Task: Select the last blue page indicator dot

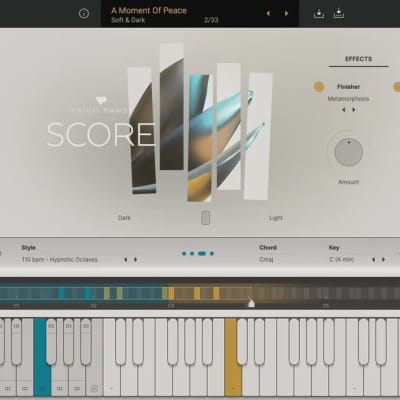Action: pyautogui.click(x=212, y=254)
